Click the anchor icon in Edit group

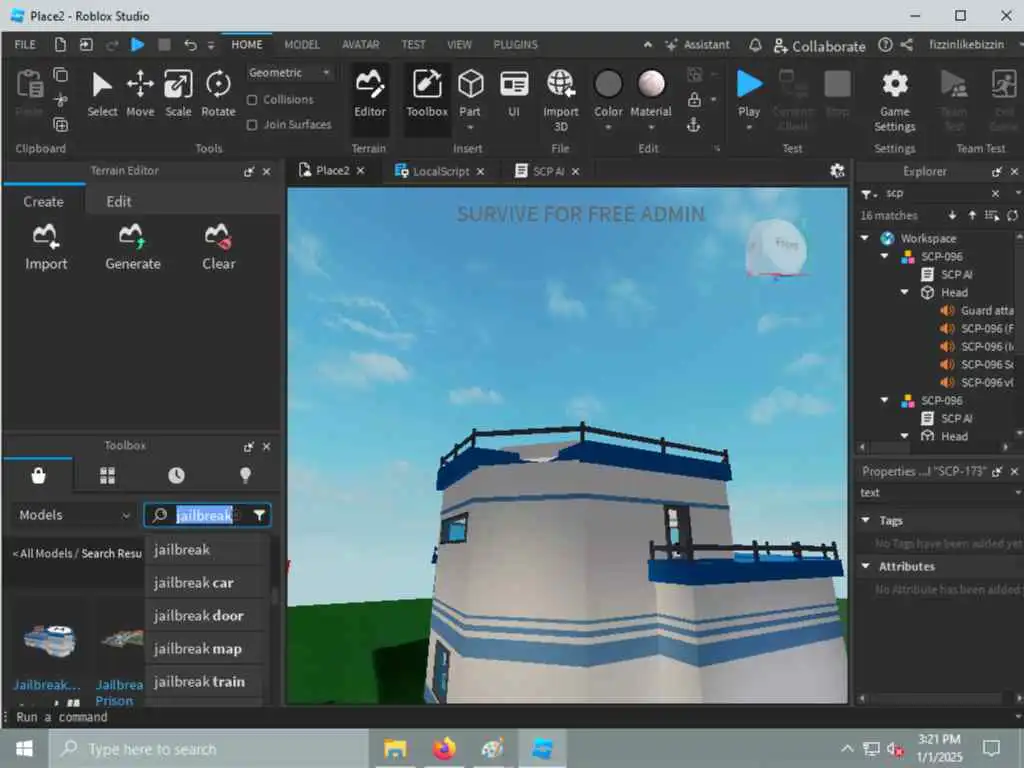click(694, 124)
